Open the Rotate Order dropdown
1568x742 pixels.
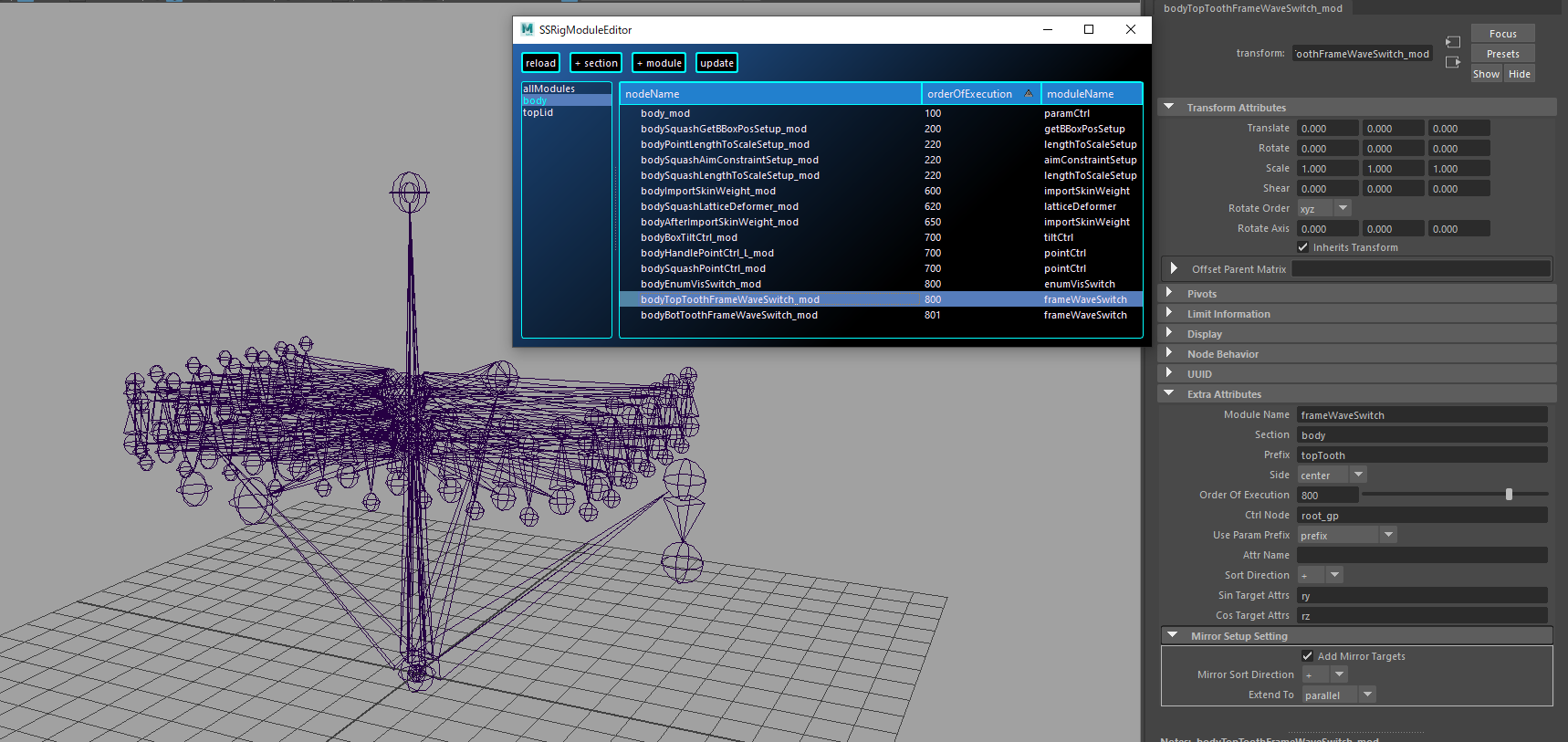click(1324, 208)
